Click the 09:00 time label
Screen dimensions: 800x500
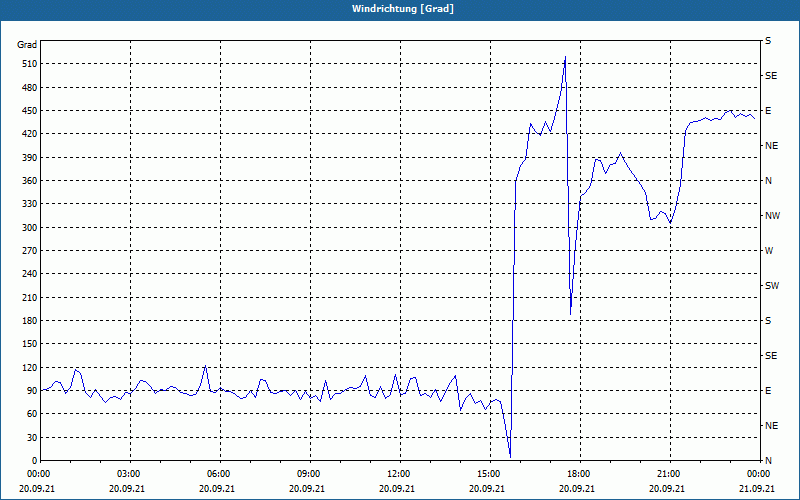(310, 474)
